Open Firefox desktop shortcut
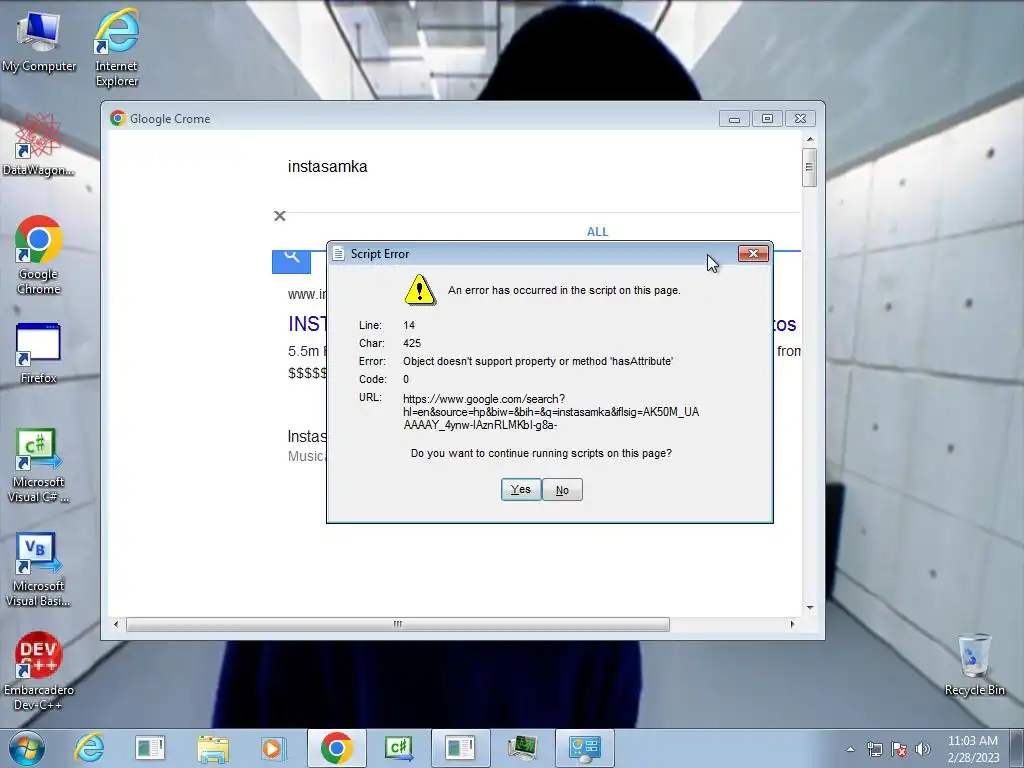 (x=39, y=353)
